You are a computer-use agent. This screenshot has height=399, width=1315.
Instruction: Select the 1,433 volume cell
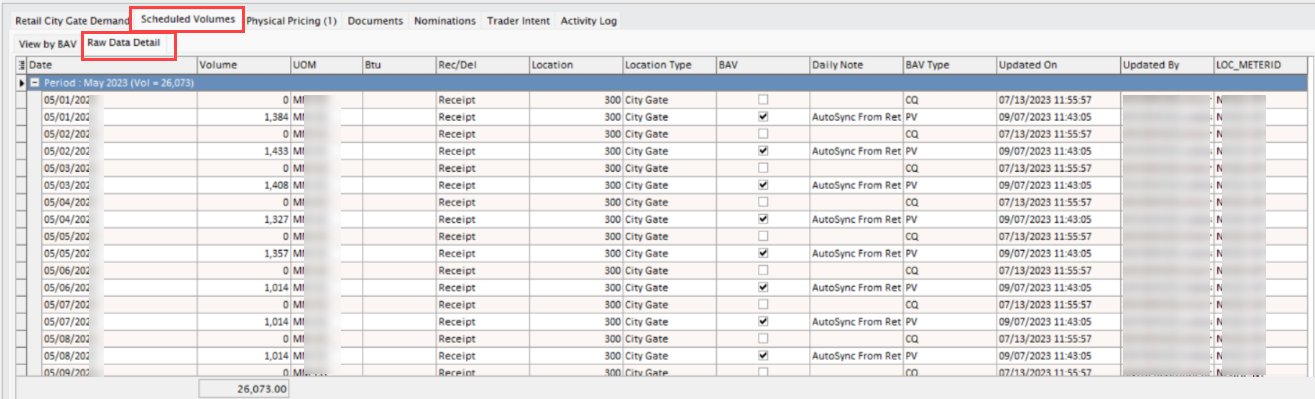244,151
